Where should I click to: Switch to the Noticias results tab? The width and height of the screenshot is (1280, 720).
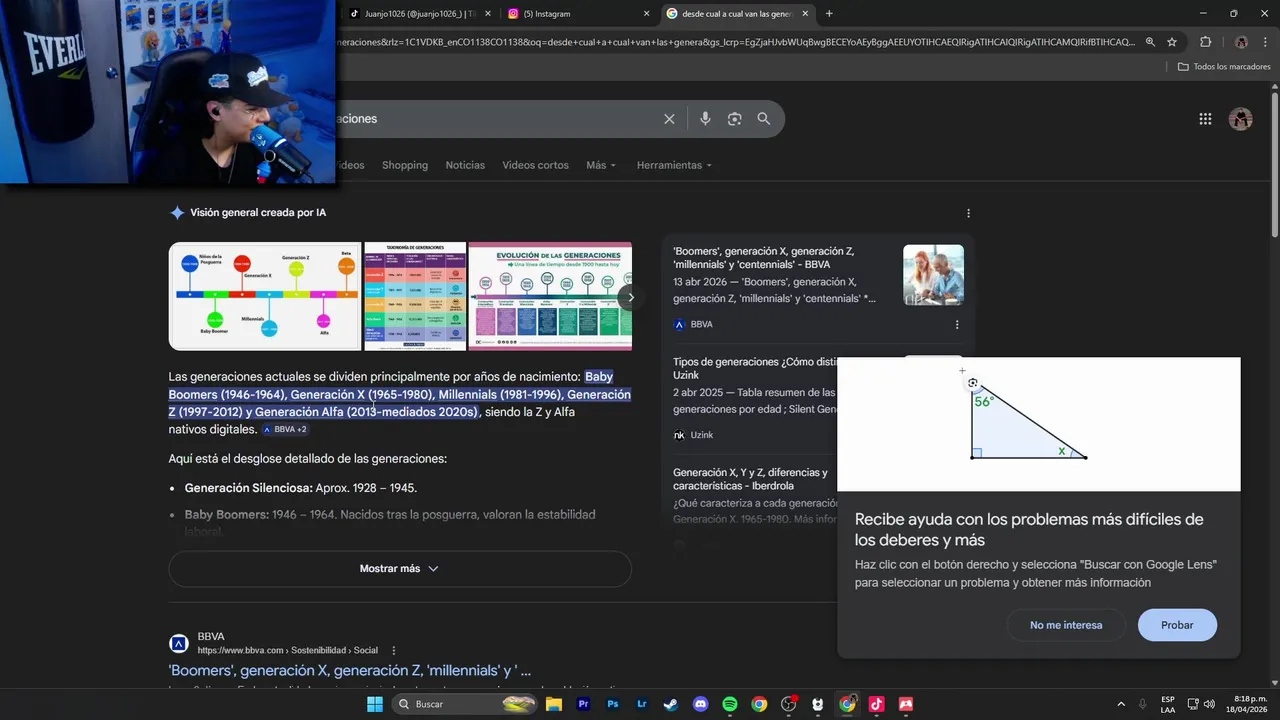coord(465,165)
